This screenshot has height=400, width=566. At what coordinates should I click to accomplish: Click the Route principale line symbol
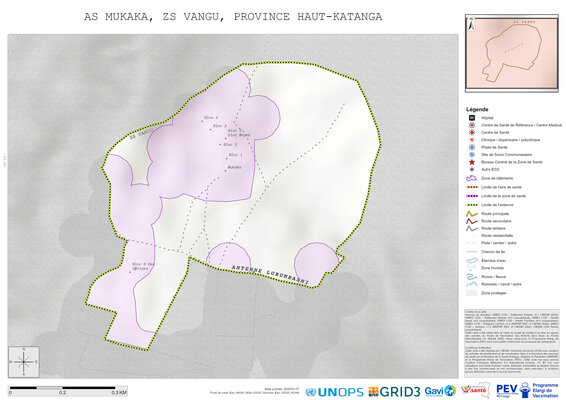(x=471, y=214)
